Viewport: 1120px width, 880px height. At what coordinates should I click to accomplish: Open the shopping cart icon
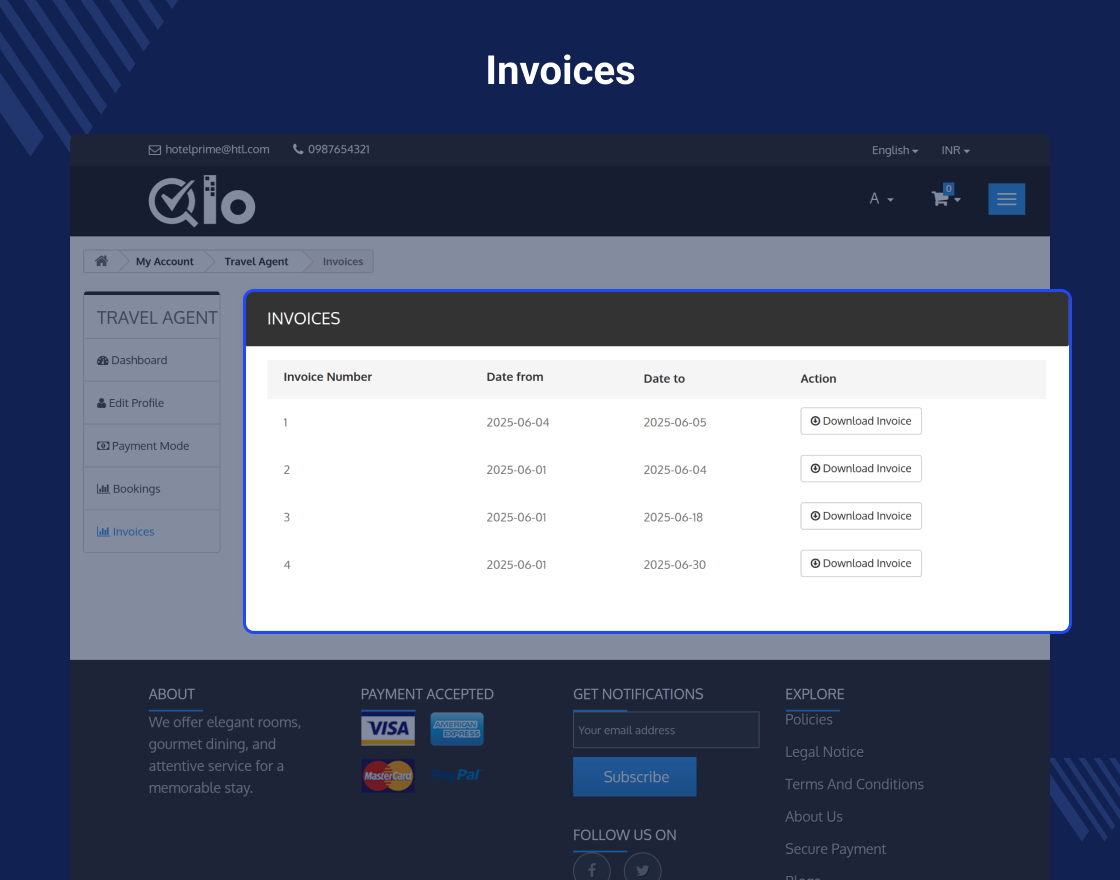click(x=940, y=198)
